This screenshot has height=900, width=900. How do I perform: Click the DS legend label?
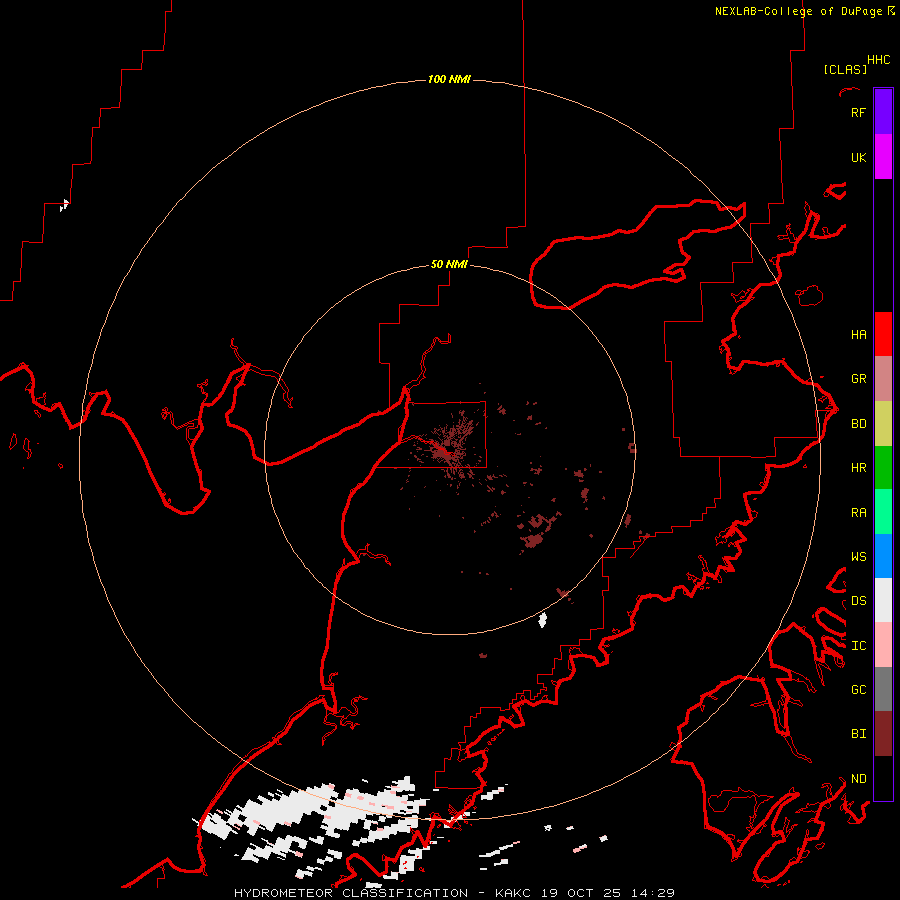(x=858, y=601)
